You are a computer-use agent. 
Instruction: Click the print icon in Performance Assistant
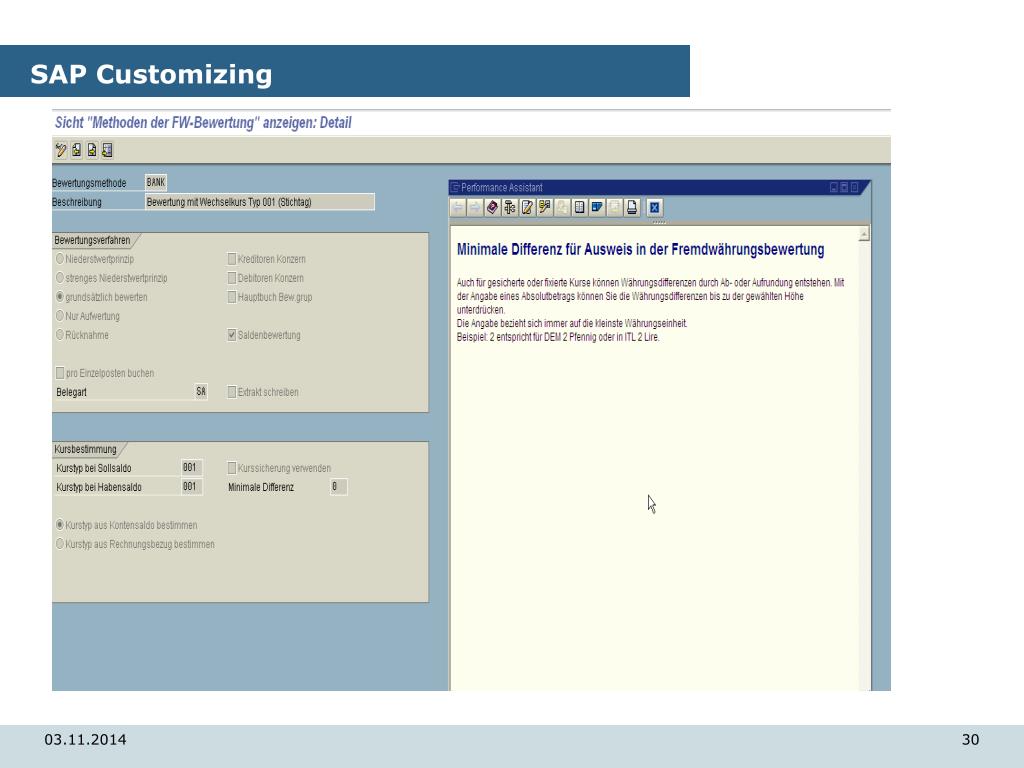tap(632, 208)
